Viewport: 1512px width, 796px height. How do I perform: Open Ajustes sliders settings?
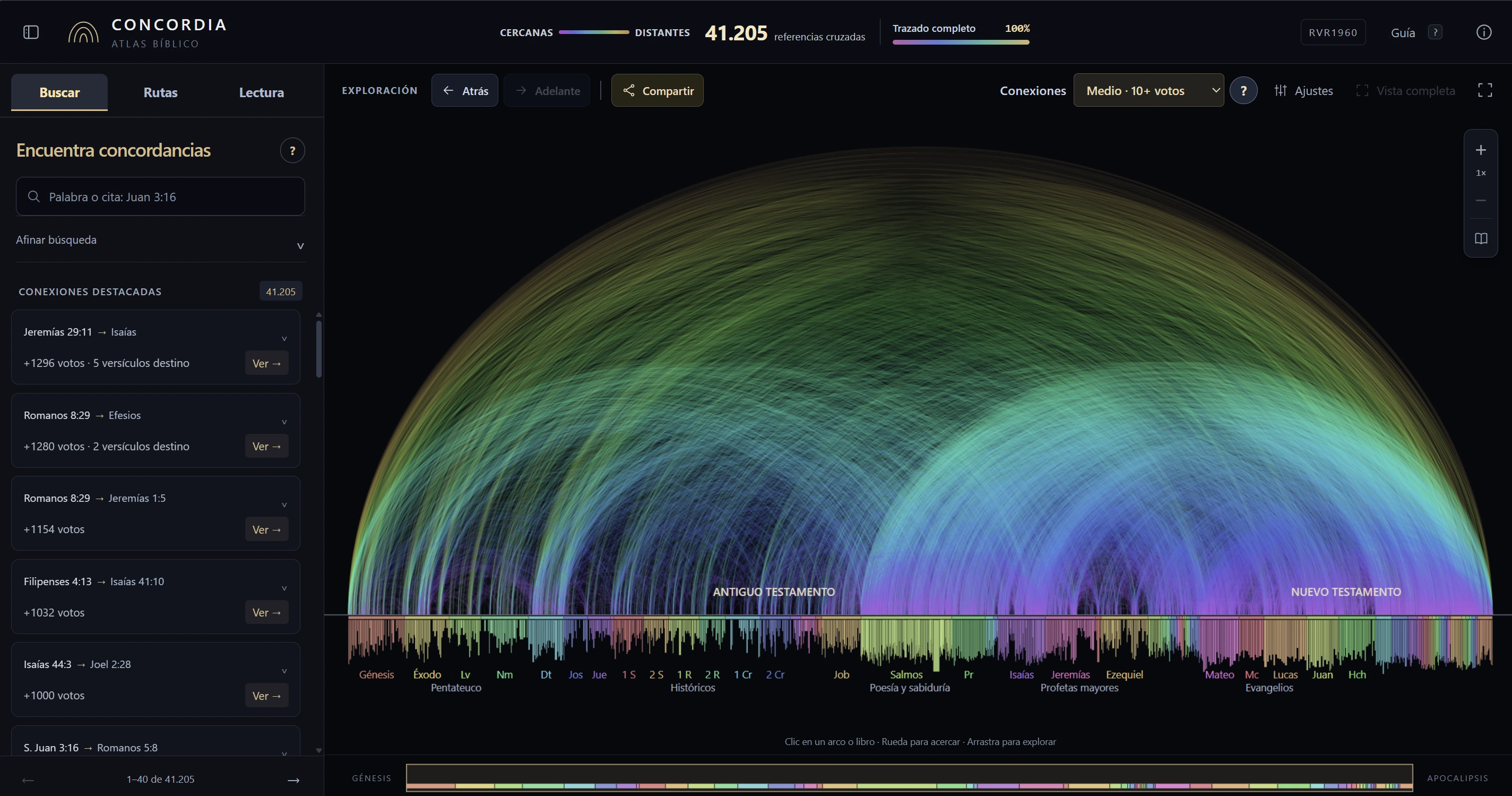click(x=1303, y=90)
